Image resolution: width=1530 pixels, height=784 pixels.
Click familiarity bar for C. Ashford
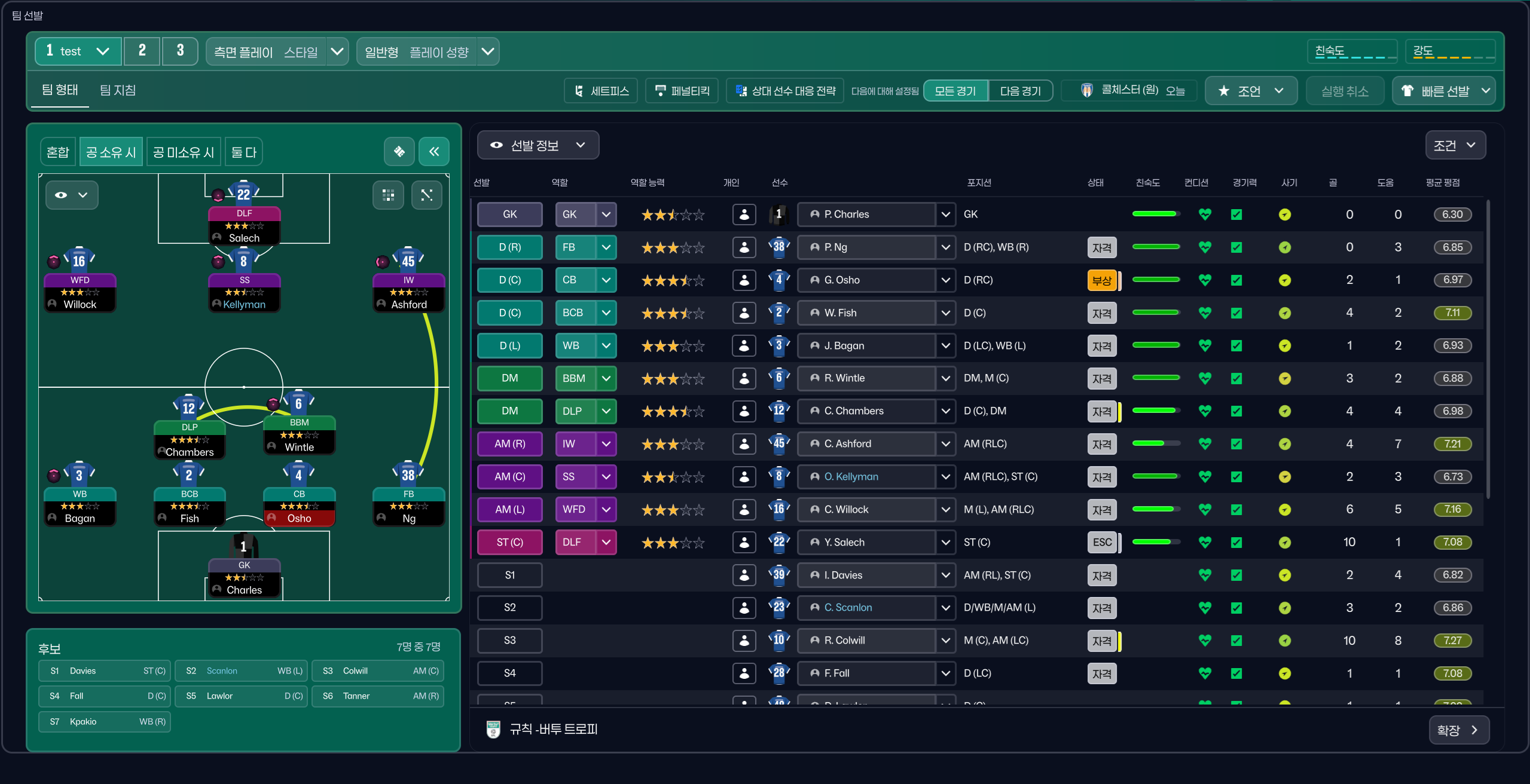pos(1155,444)
